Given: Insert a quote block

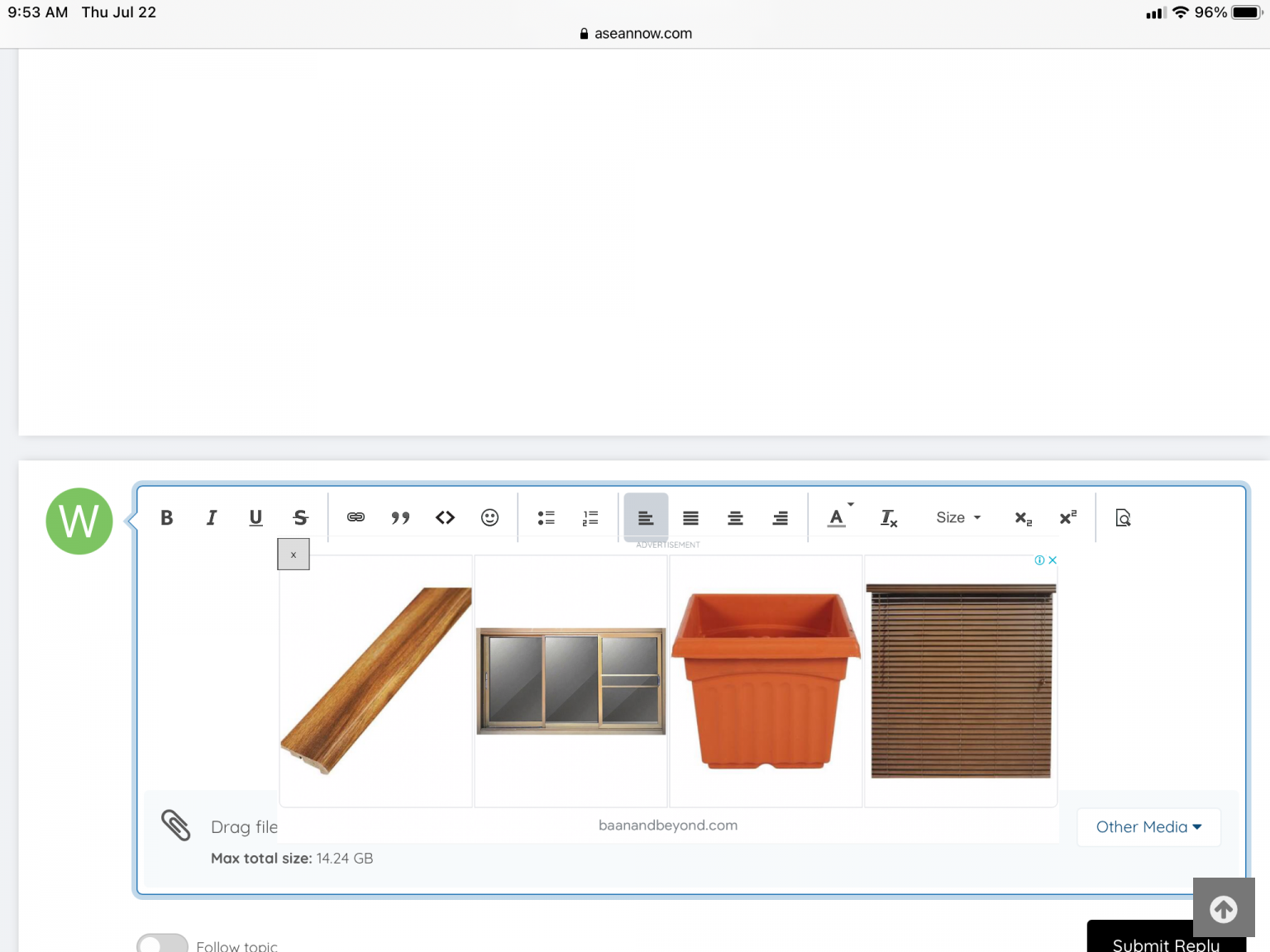Looking at the screenshot, I should coord(400,518).
